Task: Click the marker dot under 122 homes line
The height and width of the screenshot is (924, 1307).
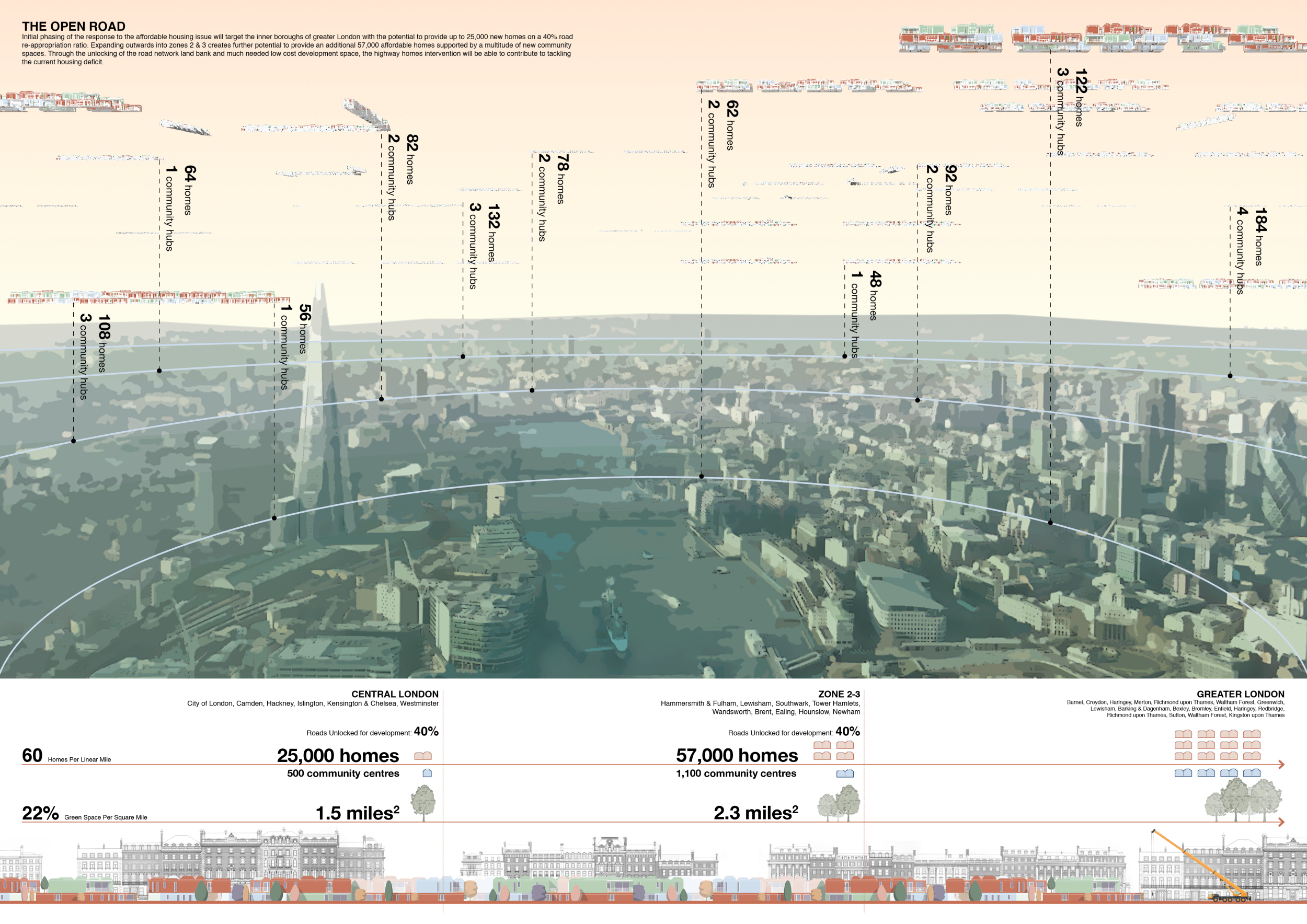Action: point(1050,522)
